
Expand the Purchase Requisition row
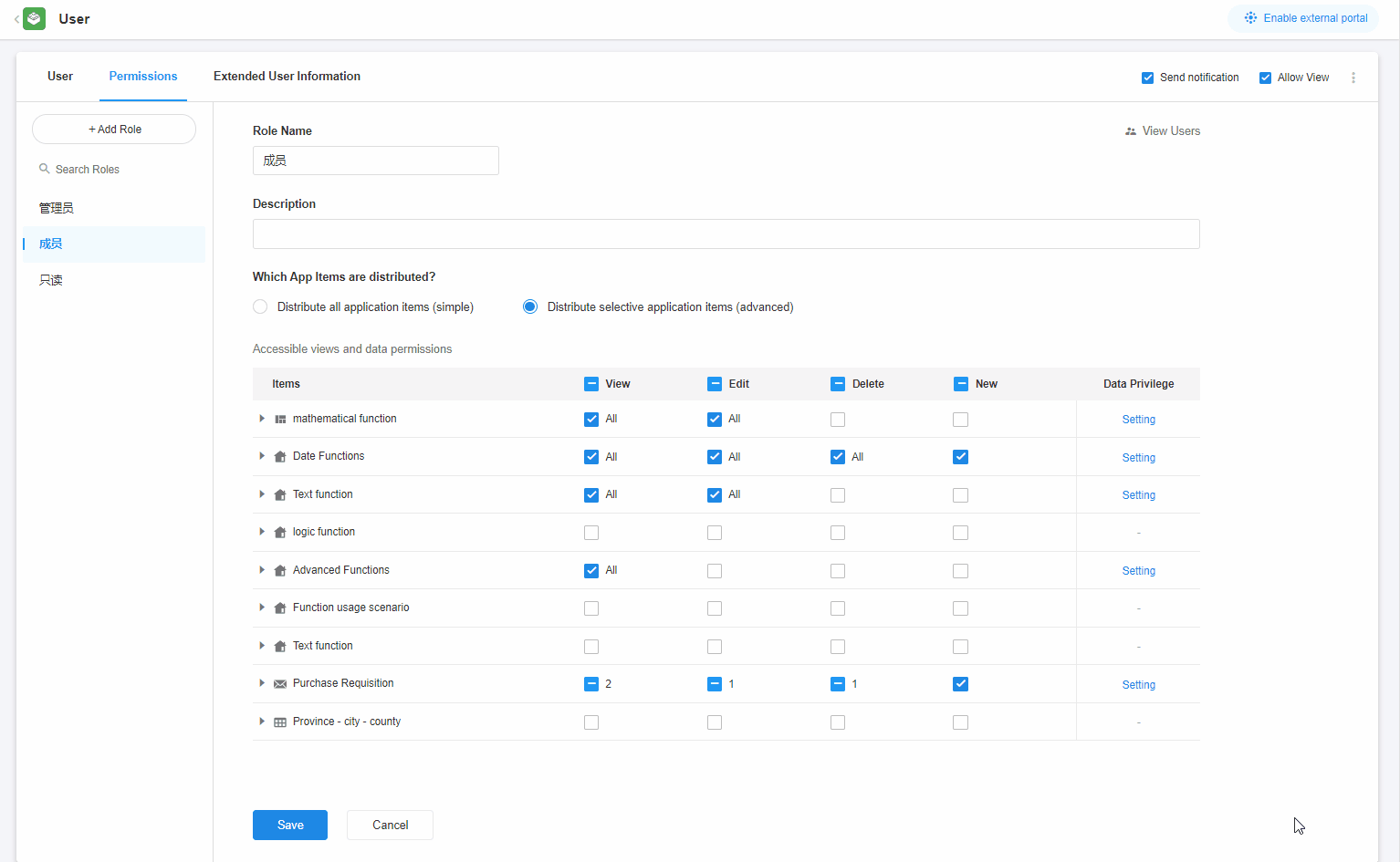(x=262, y=683)
